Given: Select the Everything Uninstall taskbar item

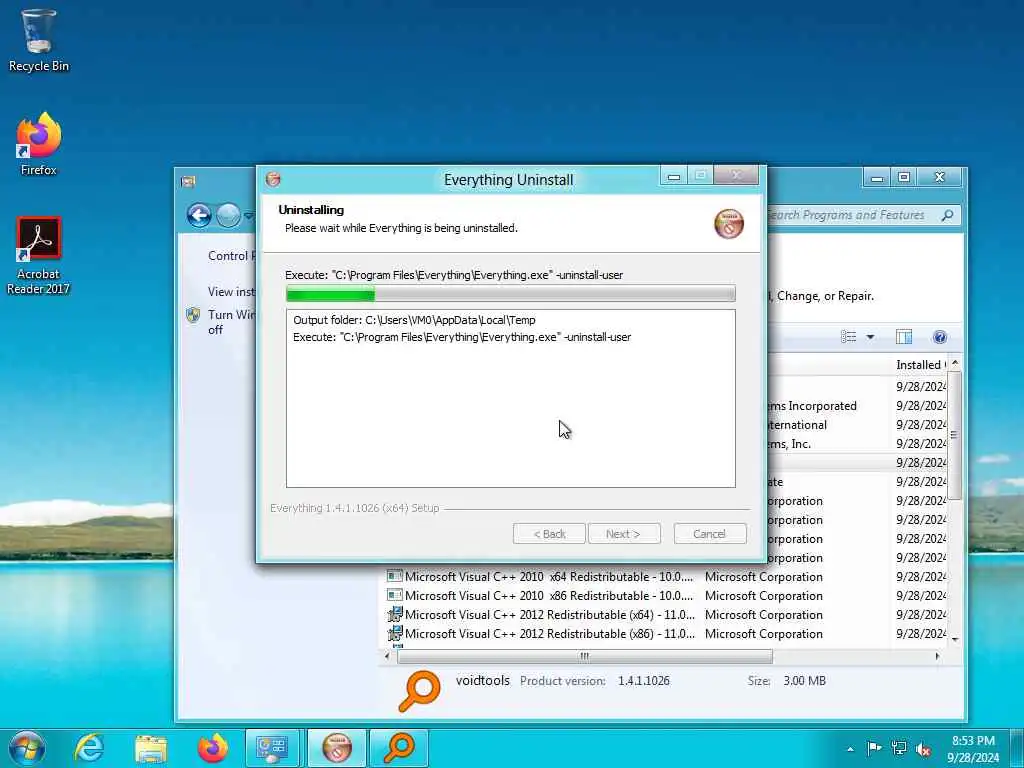Looking at the screenshot, I should tap(337, 748).
